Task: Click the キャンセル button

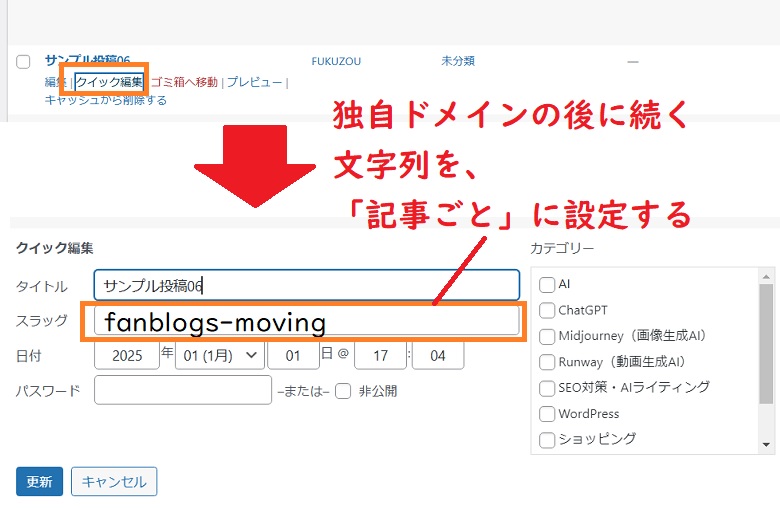Action: coord(114,481)
